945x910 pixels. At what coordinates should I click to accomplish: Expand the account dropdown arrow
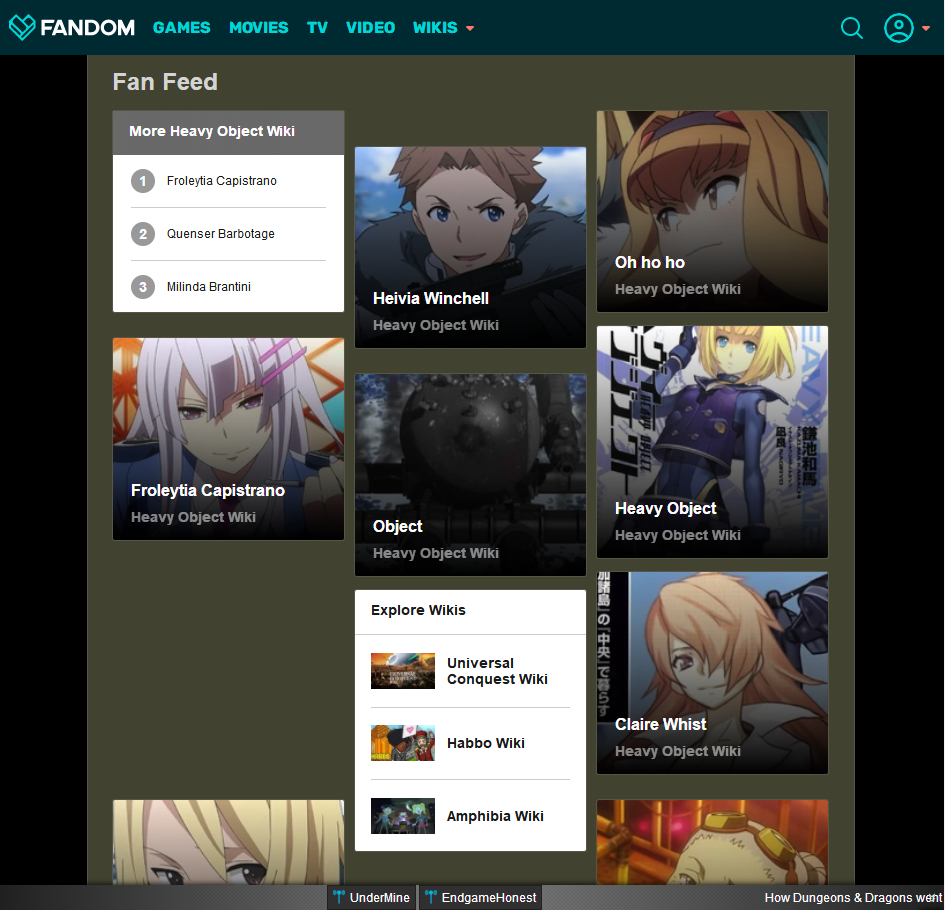click(x=926, y=28)
